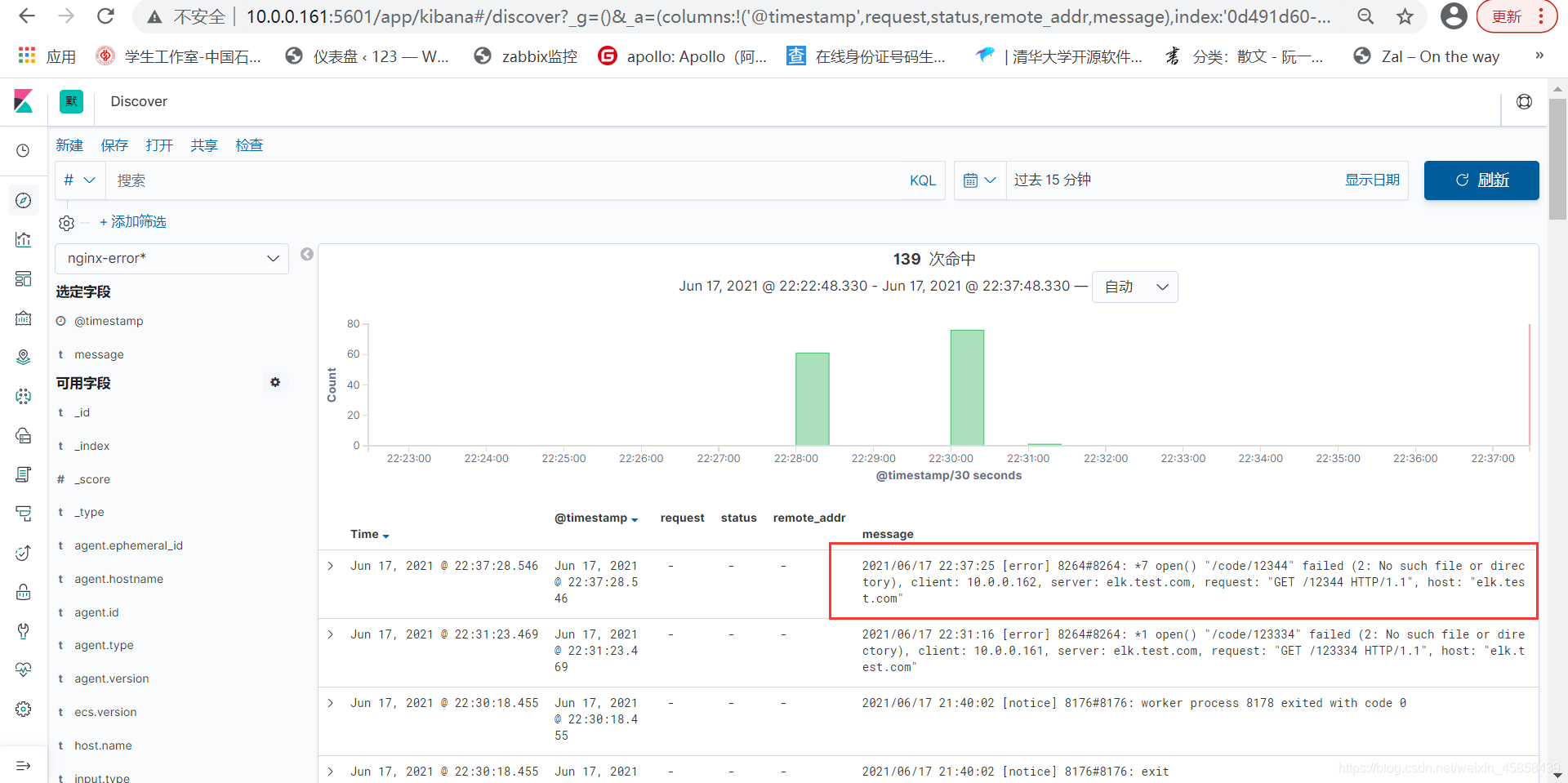Open 应用 apps bookmark
The image size is (1568, 783).
pyautogui.click(x=47, y=56)
